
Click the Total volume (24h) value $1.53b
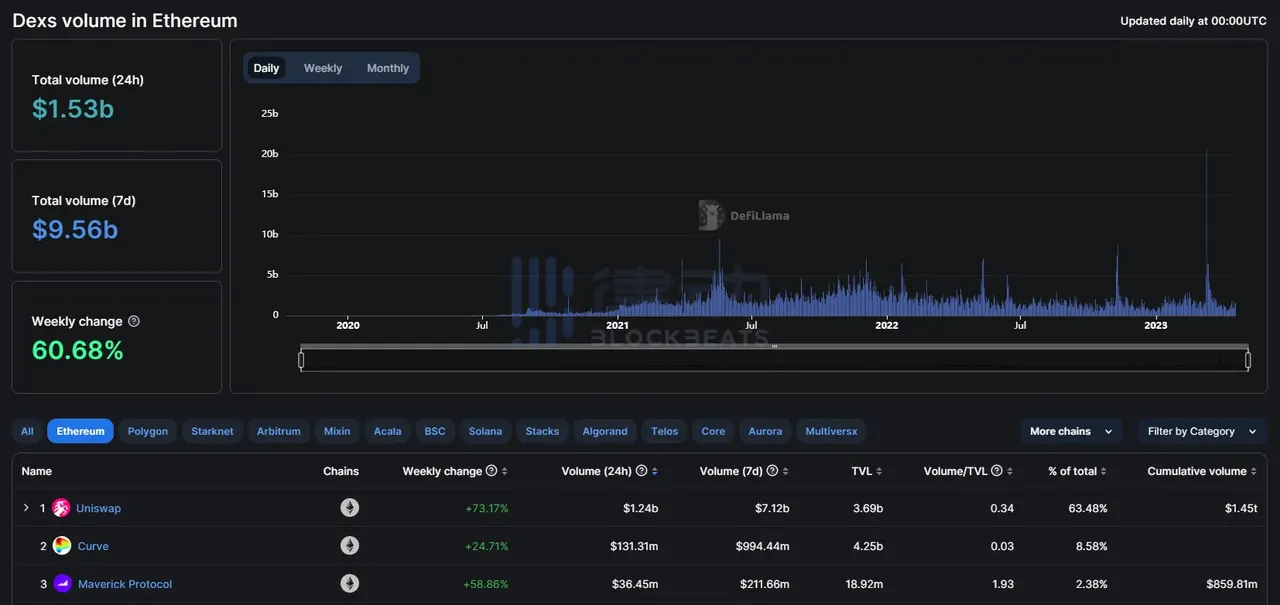73,109
